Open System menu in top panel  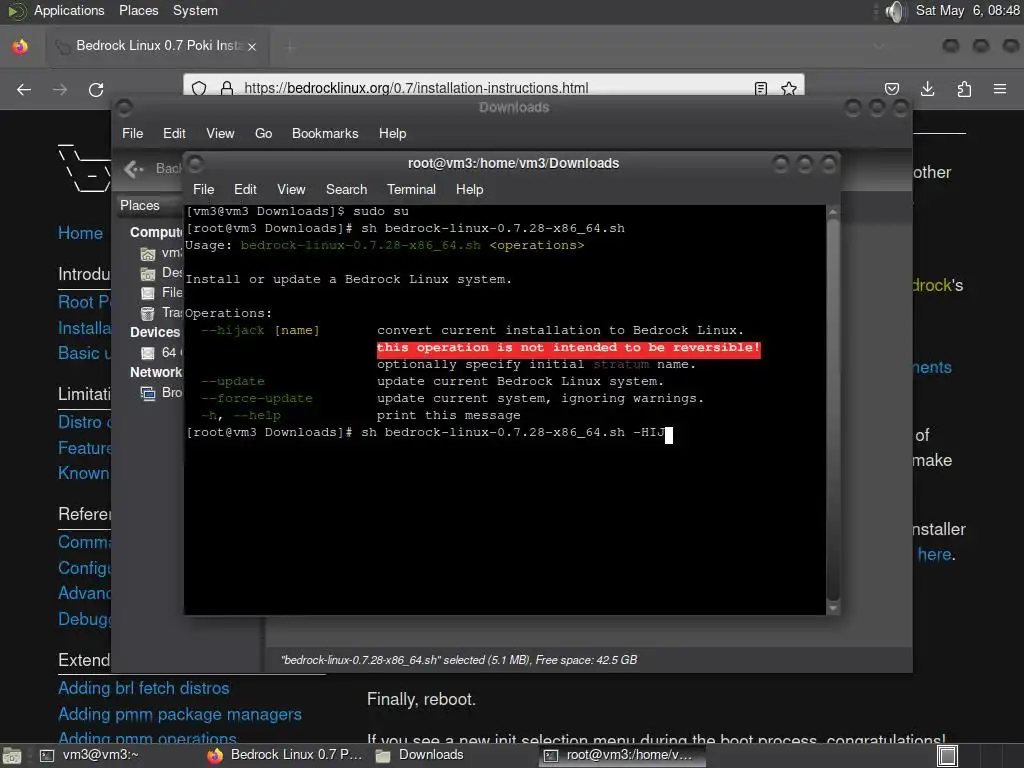click(195, 10)
